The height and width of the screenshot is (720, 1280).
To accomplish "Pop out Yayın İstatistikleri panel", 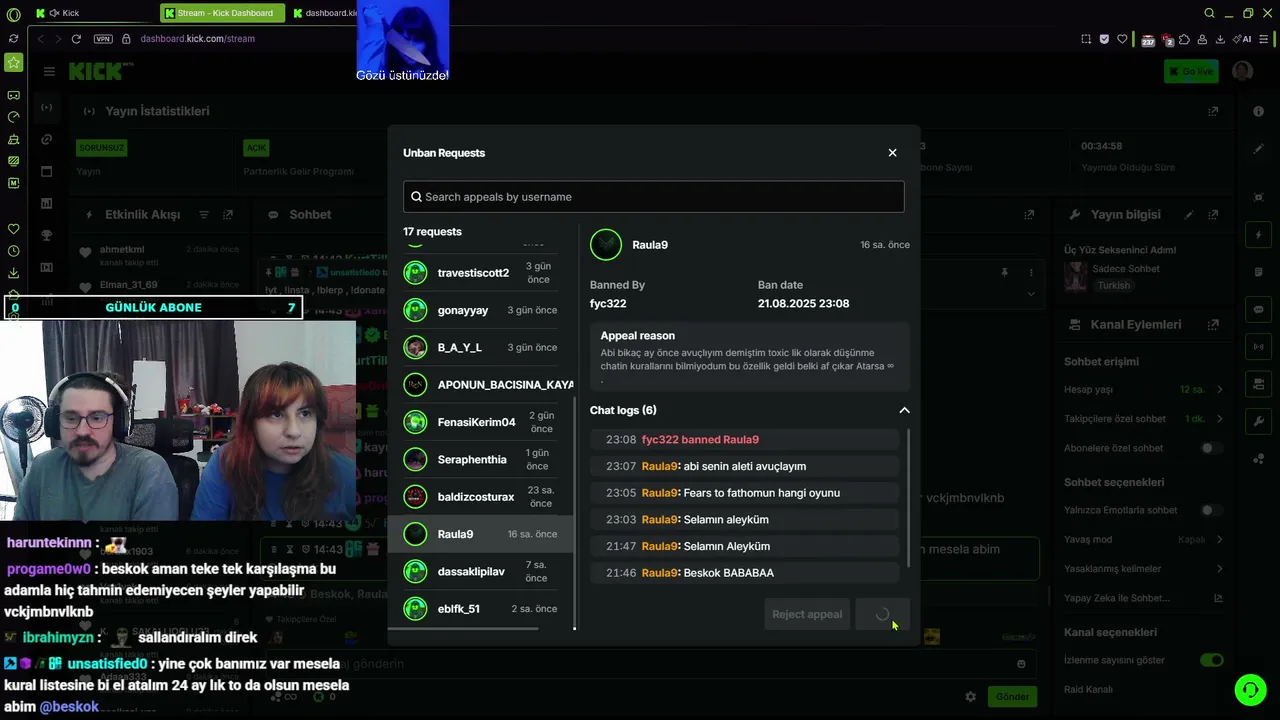I will (x=1213, y=111).
